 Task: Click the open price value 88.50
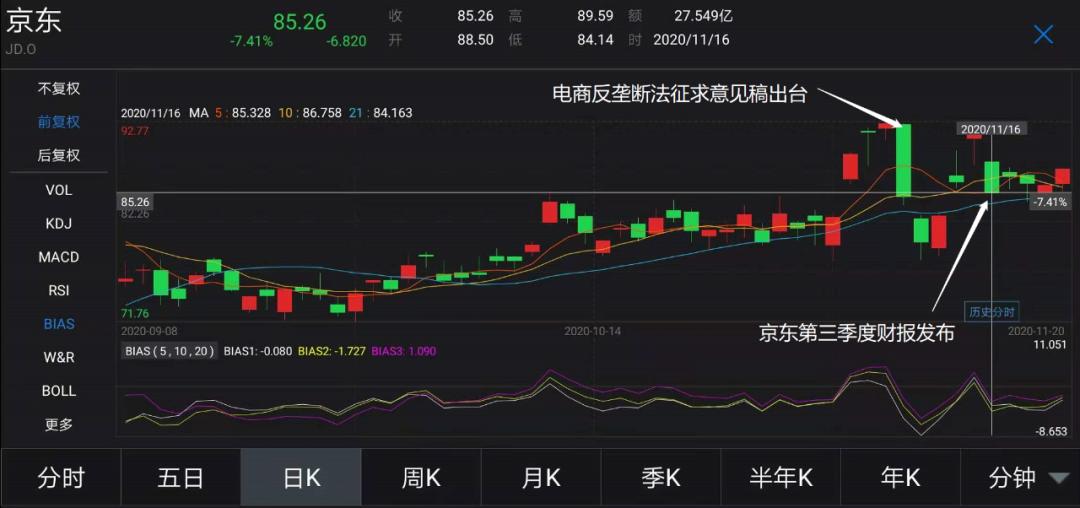coord(475,40)
